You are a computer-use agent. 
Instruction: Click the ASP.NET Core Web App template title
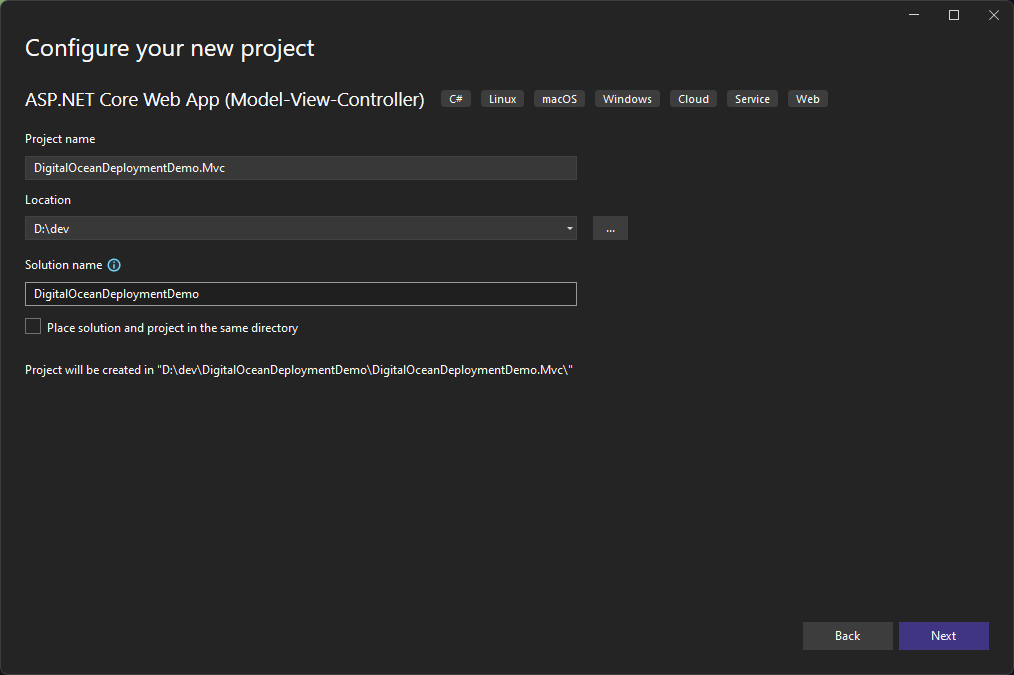(224, 100)
